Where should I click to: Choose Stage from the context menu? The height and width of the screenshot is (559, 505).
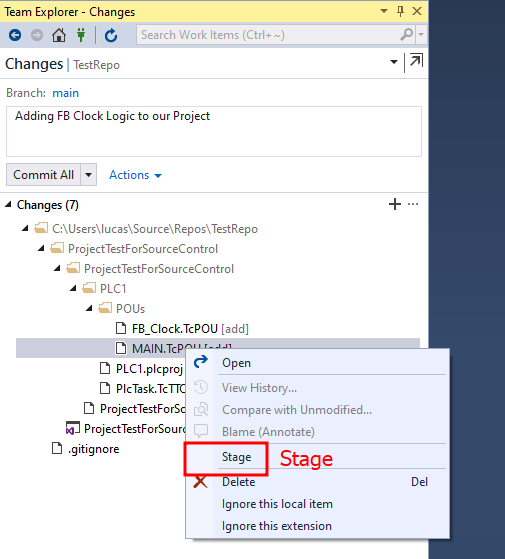coord(236,457)
